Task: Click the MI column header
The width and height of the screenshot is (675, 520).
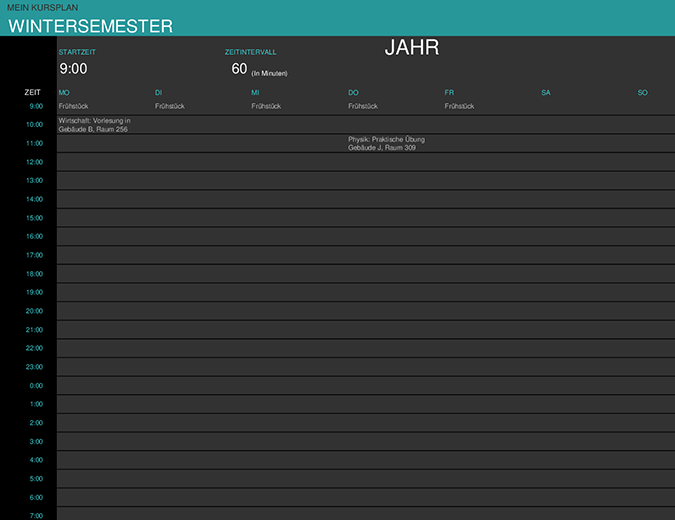Action: click(x=255, y=93)
